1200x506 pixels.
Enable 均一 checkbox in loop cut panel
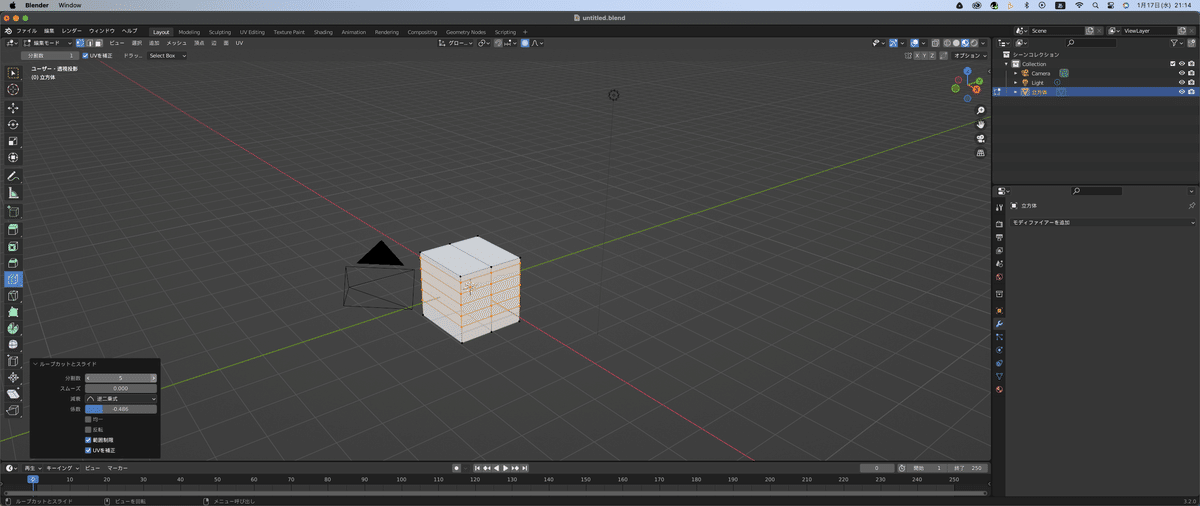(88, 419)
